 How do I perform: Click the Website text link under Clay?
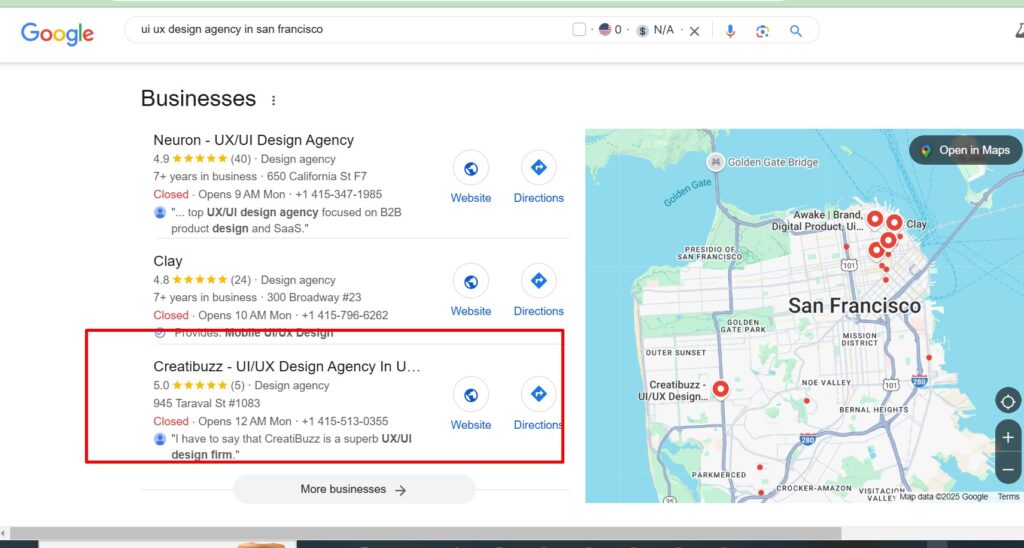coord(471,311)
